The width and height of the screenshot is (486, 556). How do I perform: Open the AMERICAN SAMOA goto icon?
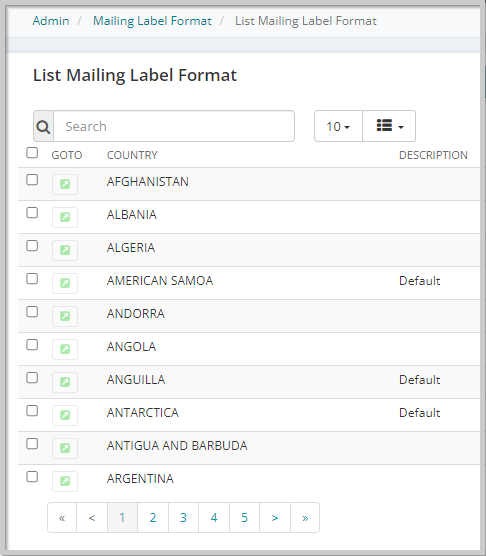(x=65, y=283)
